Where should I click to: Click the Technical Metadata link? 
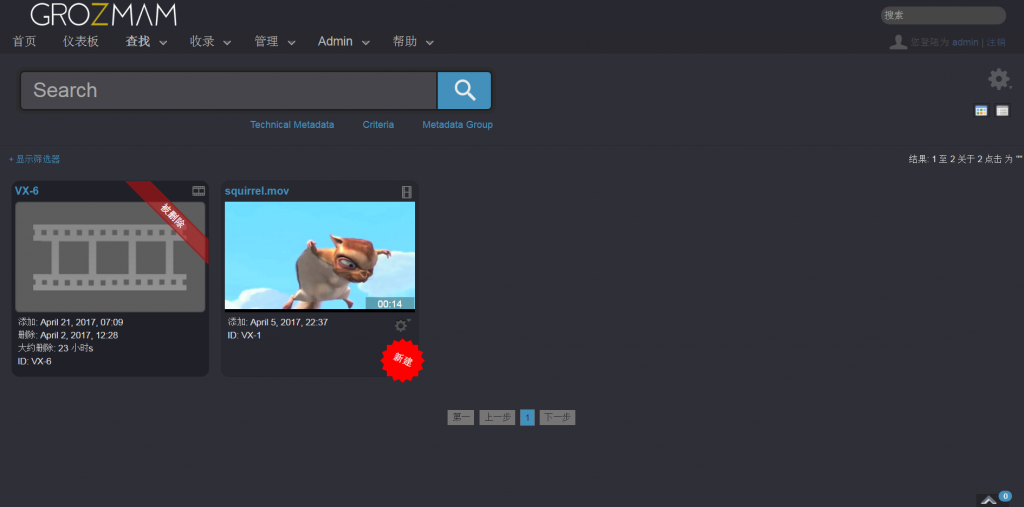pos(292,125)
